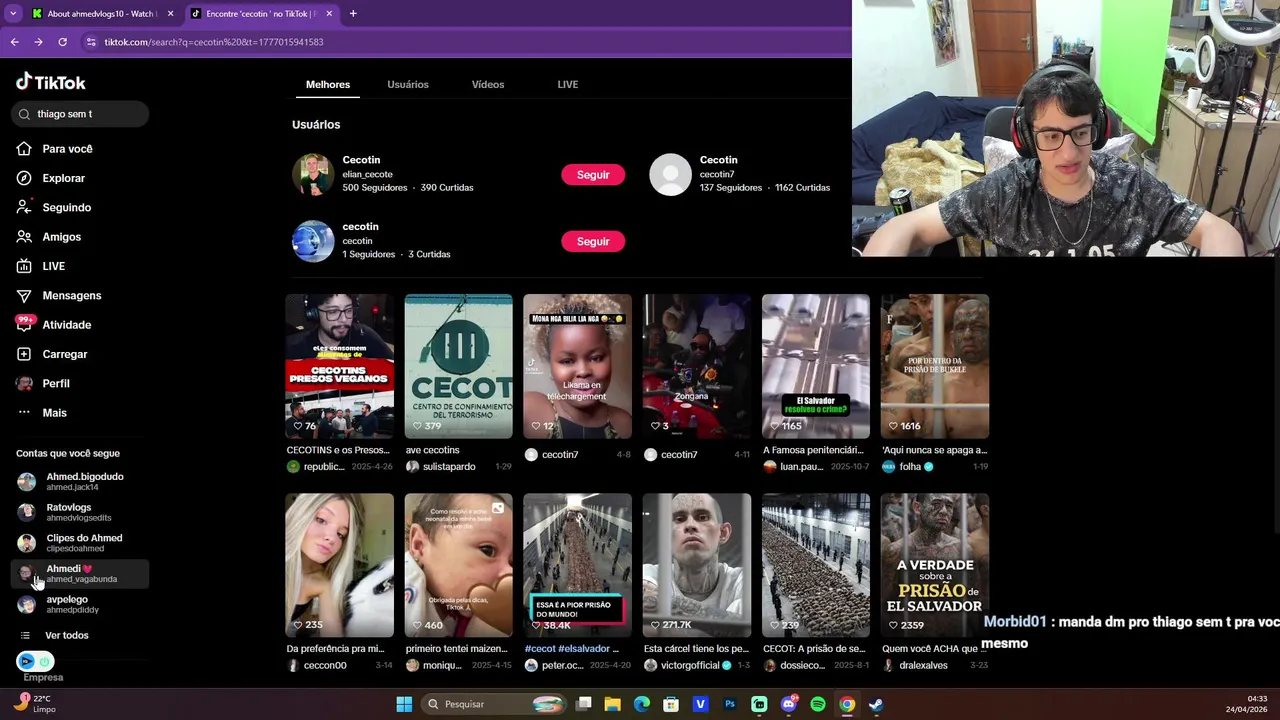The height and width of the screenshot is (720, 1280).
Task: Go forward in the browser
Action: coord(38,42)
